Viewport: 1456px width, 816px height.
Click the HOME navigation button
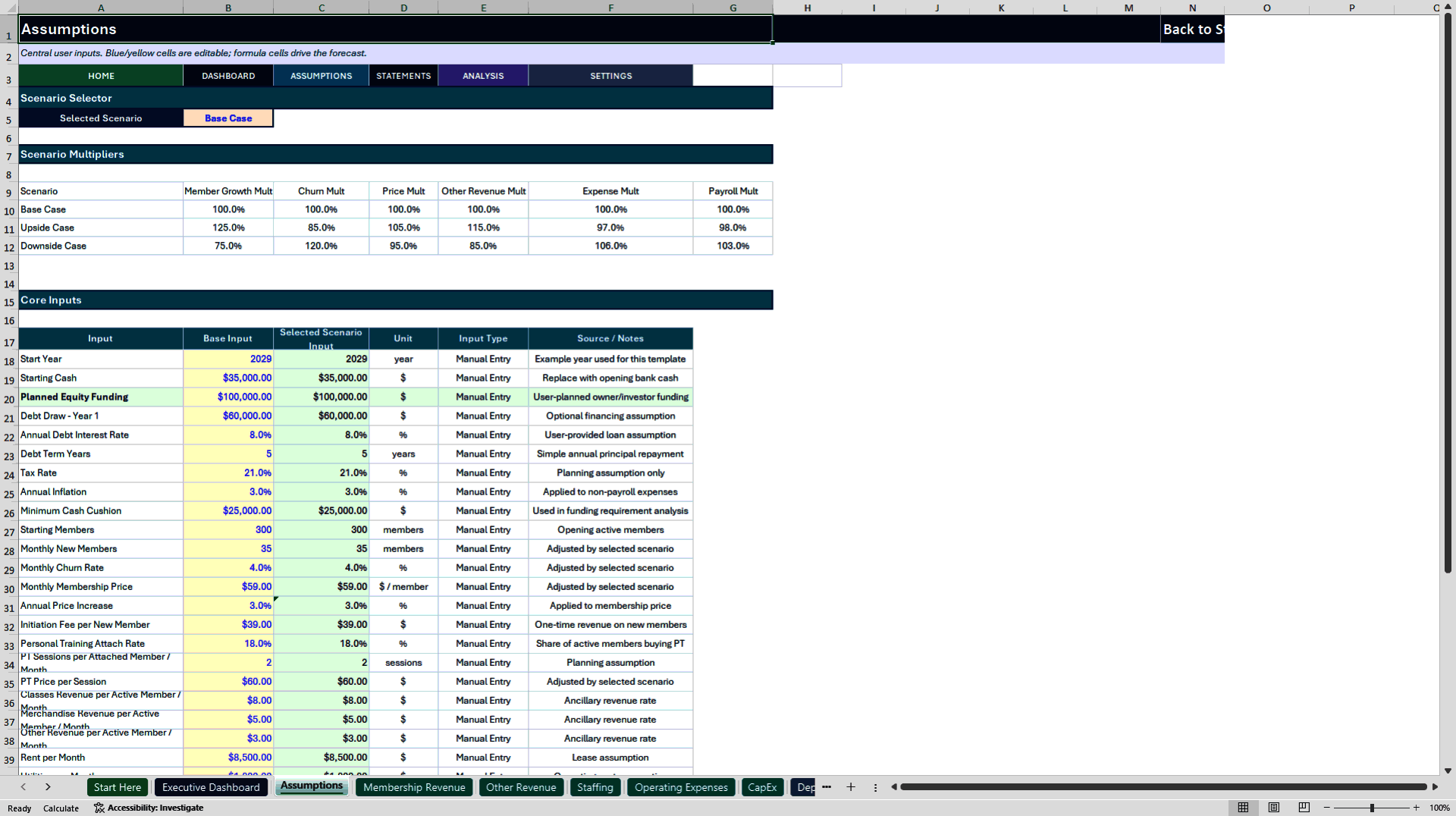[101, 76]
